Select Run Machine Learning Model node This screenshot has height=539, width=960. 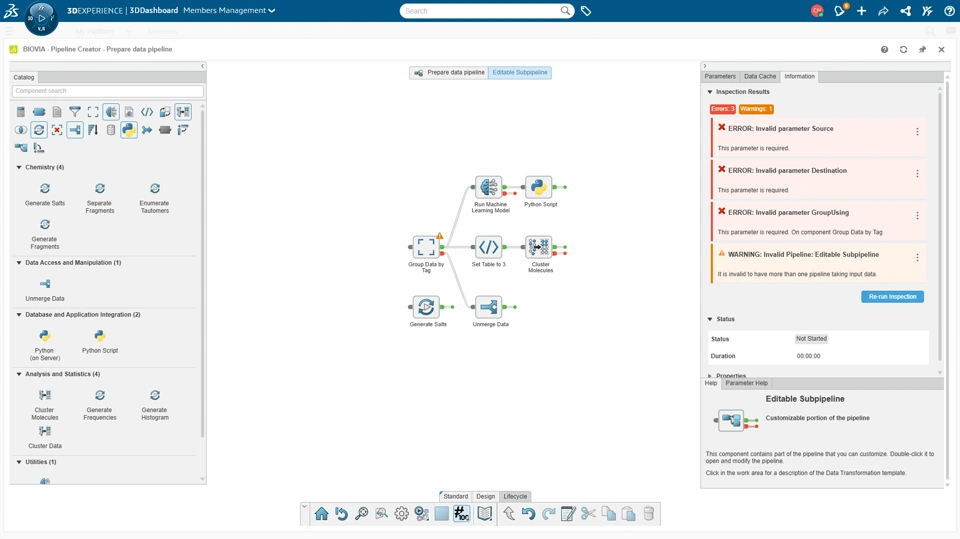pos(489,187)
